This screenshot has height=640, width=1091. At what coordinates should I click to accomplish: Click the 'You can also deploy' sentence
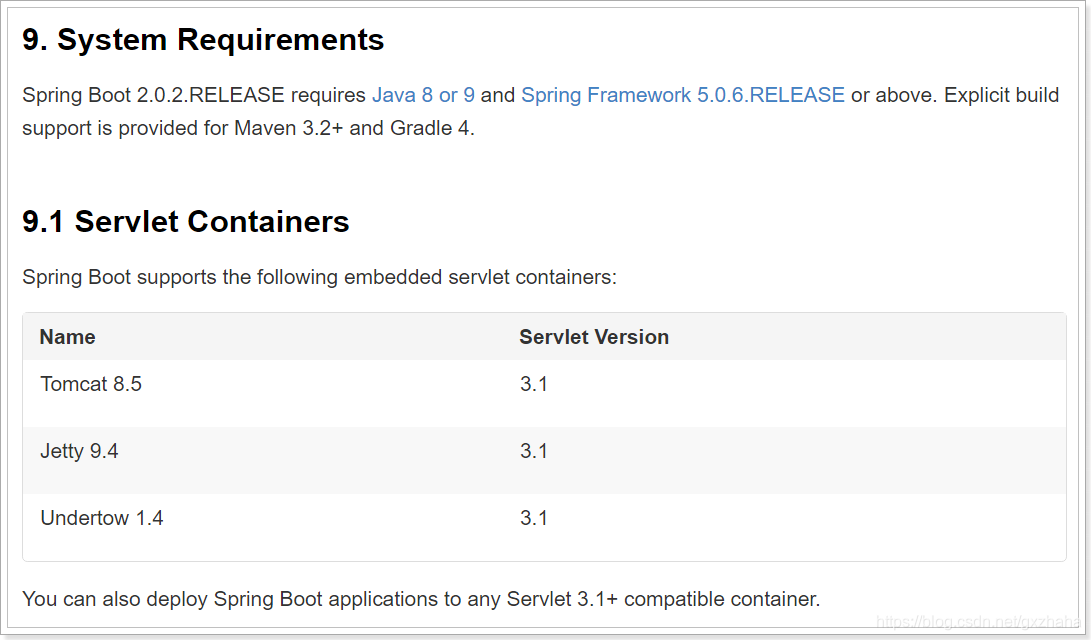[421, 599]
